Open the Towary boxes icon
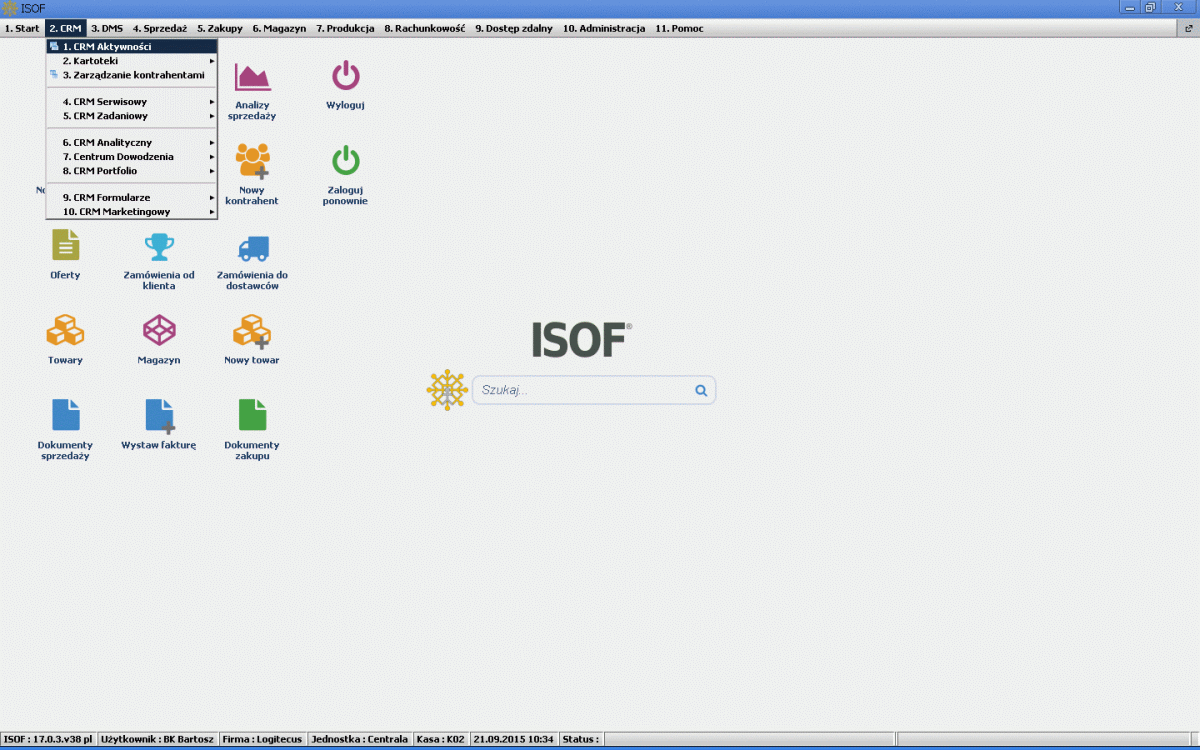Viewport: 1200px width, 750px height. point(65,330)
